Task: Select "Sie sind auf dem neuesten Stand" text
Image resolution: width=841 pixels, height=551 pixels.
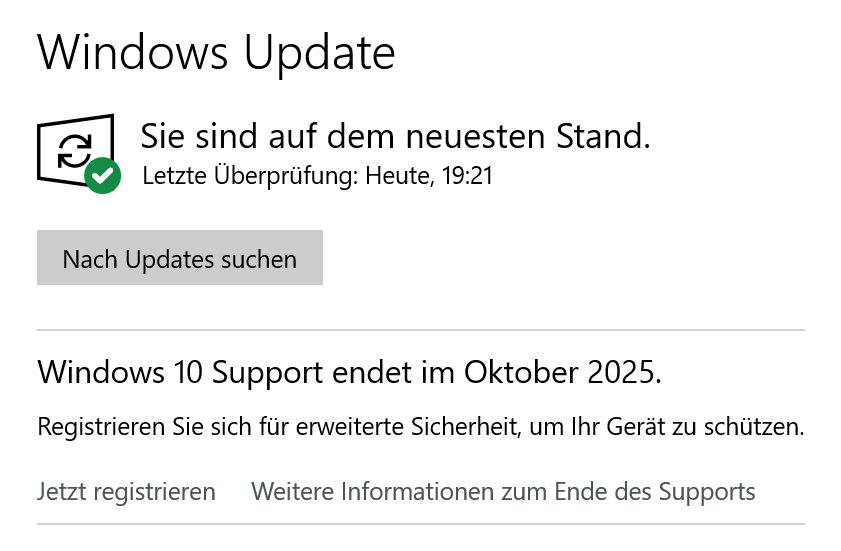Action: coord(395,135)
